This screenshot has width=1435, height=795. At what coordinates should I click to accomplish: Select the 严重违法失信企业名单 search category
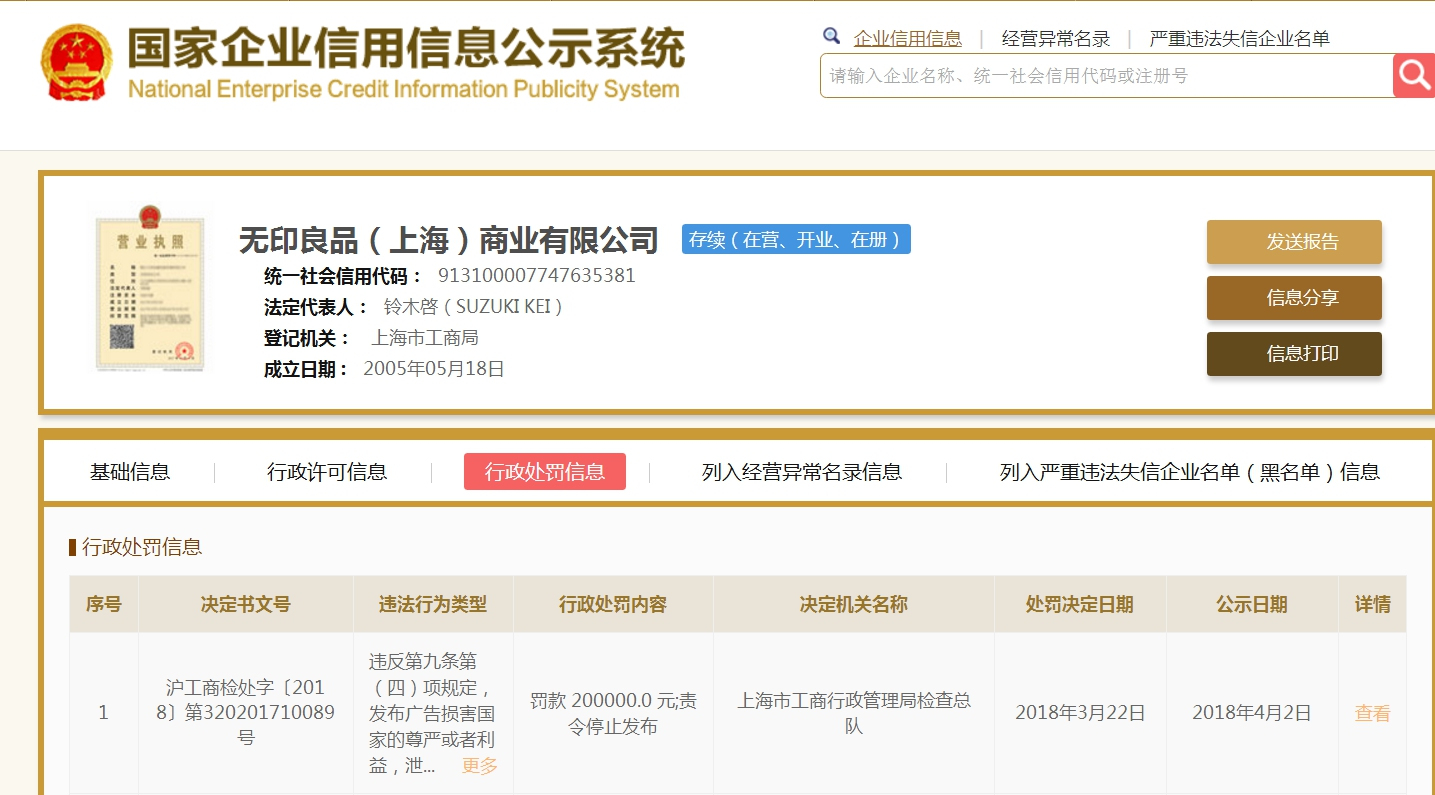pos(1240,39)
